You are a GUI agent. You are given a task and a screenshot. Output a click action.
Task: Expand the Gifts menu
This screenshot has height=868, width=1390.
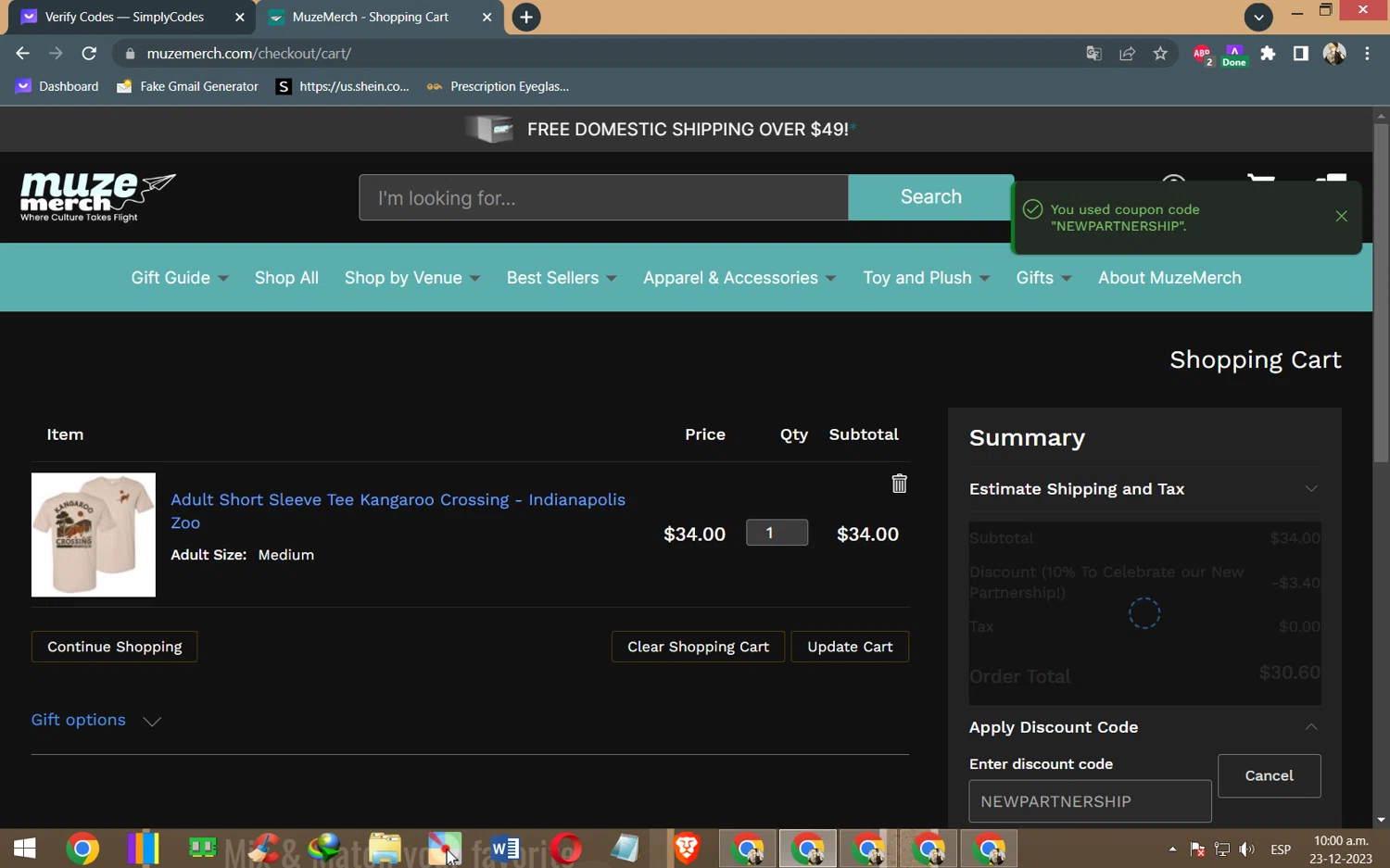[x=1043, y=278]
